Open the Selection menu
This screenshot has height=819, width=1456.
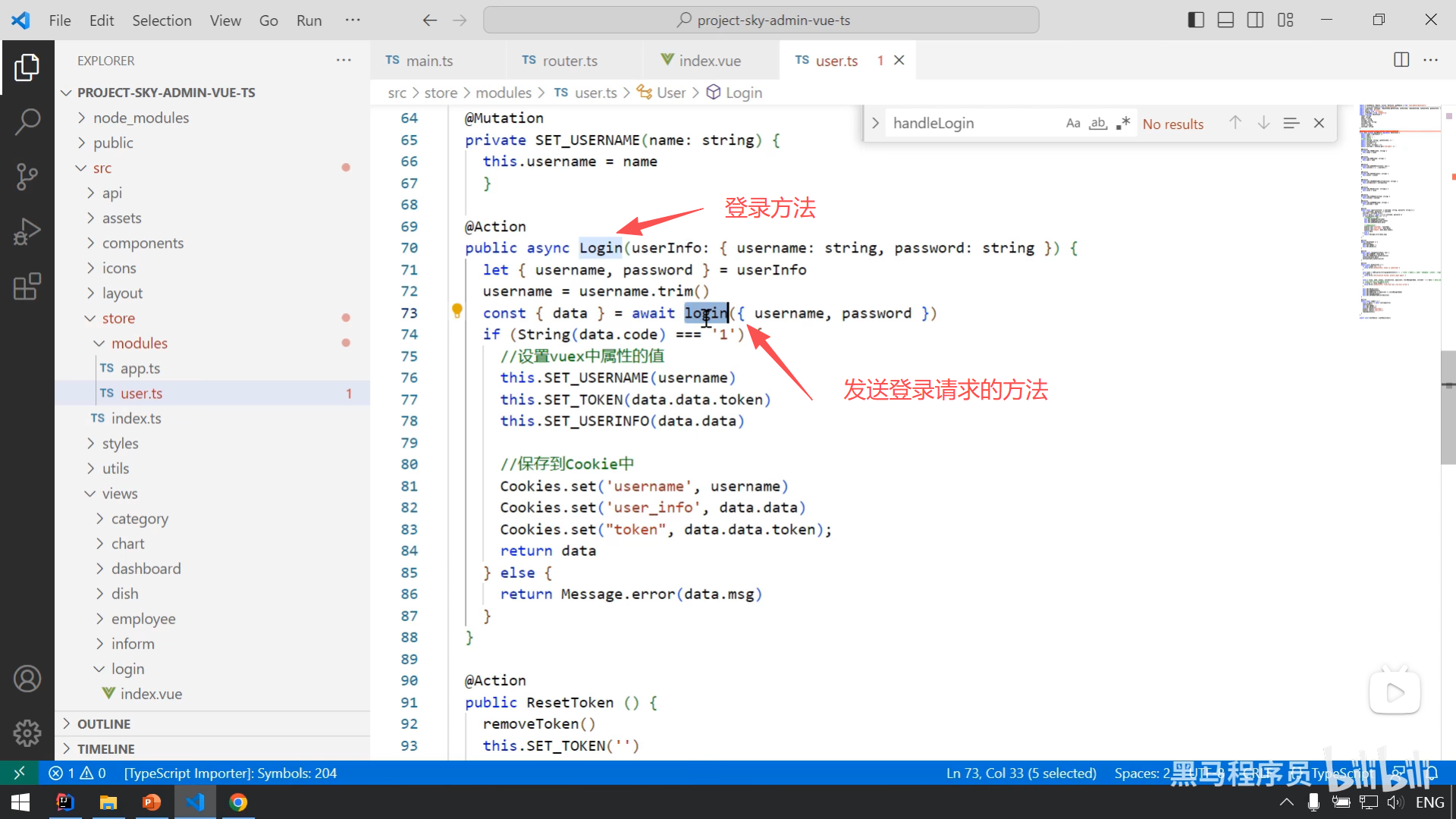click(x=162, y=20)
